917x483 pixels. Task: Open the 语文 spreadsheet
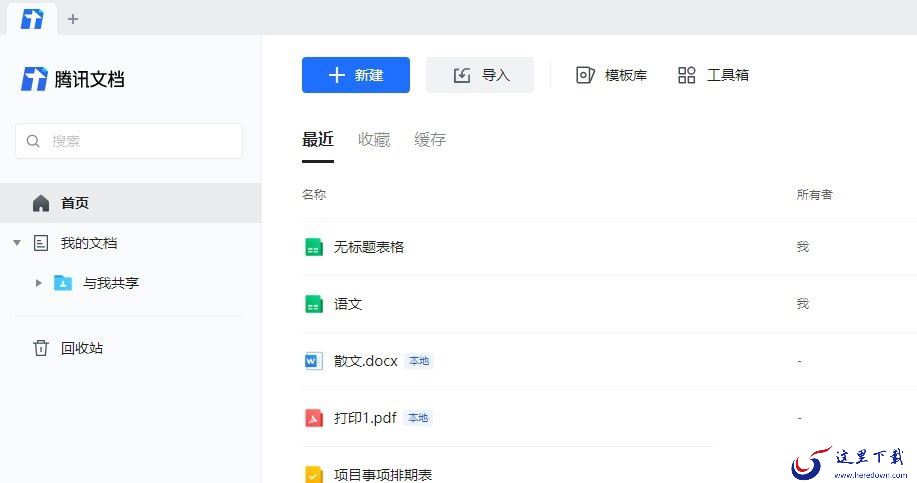point(348,304)
